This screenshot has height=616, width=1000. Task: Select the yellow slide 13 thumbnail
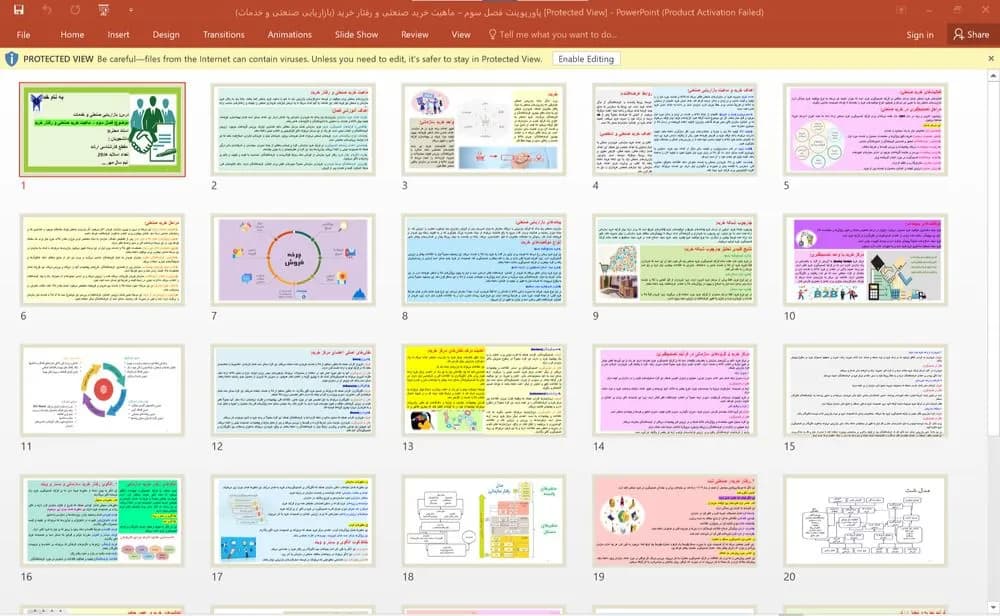pyautogui.click(x=483, y=390)
